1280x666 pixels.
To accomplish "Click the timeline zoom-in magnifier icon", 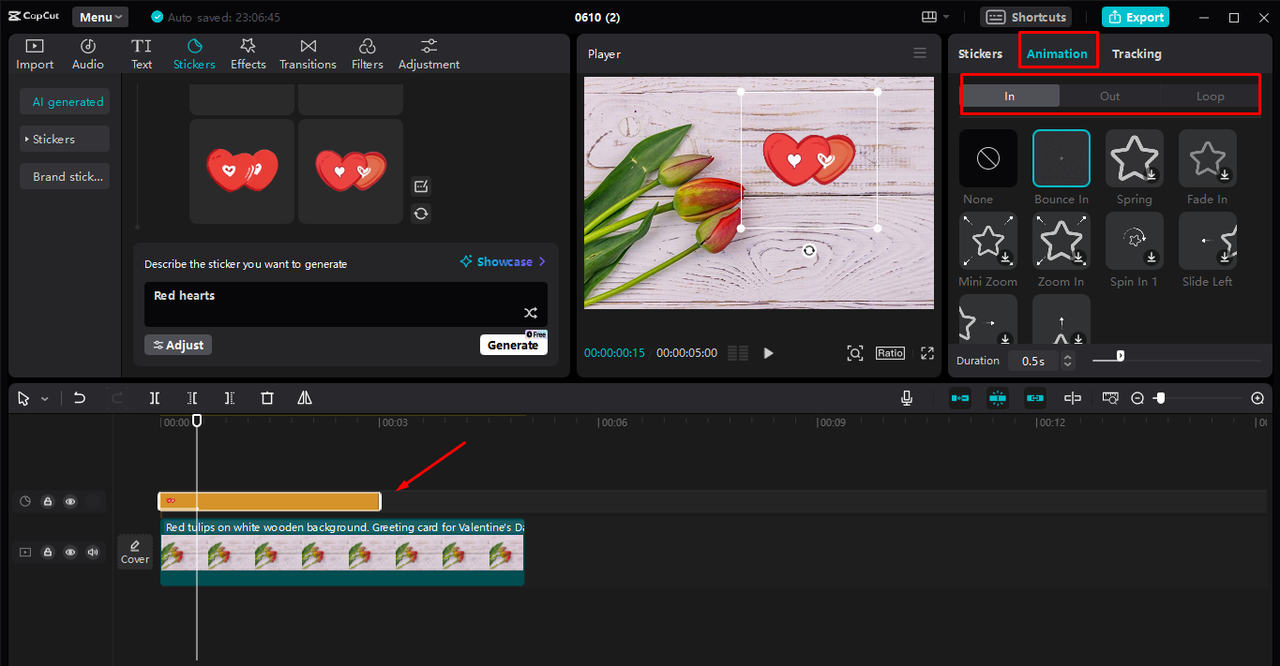I will pos(1258,398).
